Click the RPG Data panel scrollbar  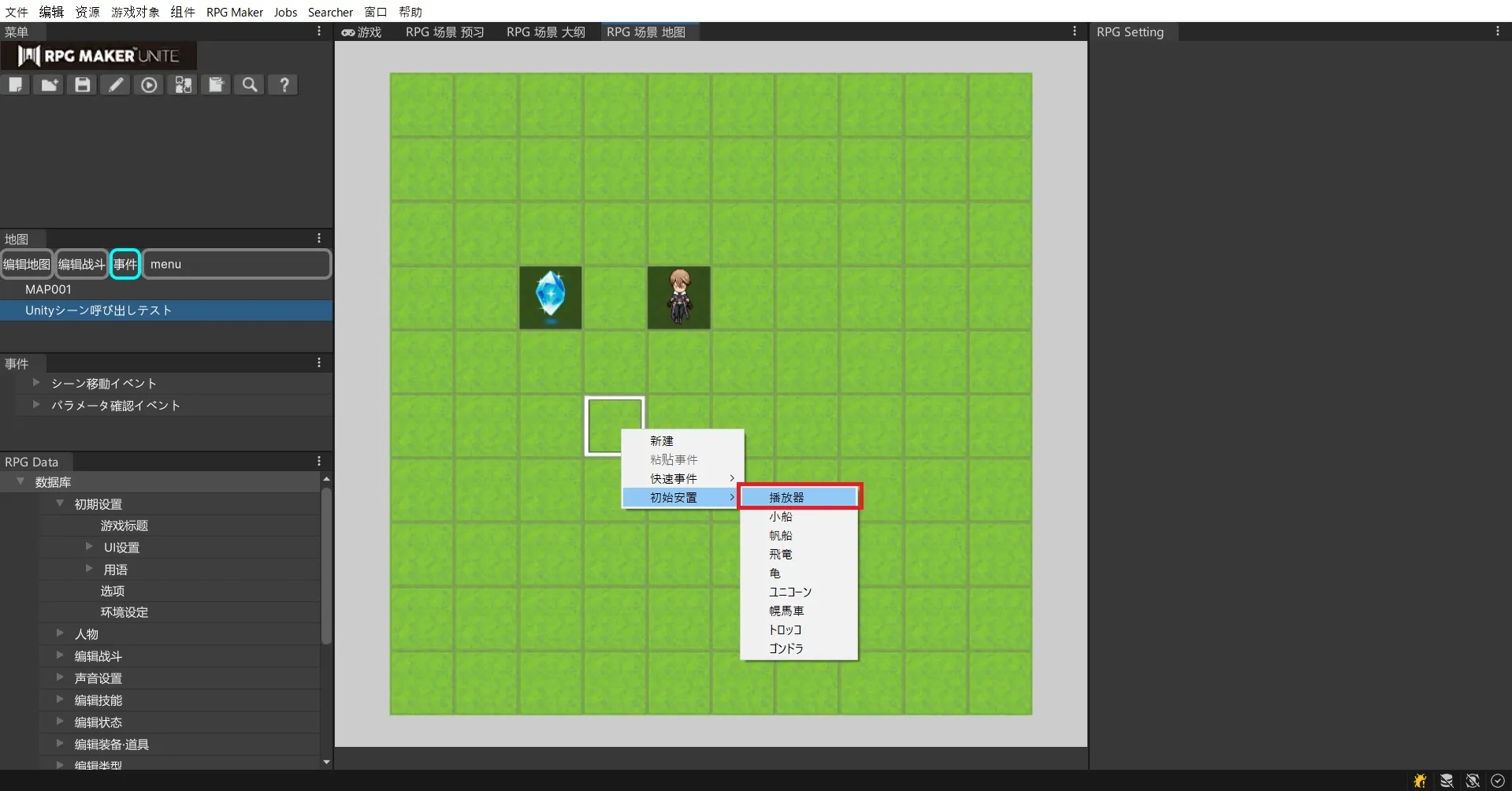(326, 566)
